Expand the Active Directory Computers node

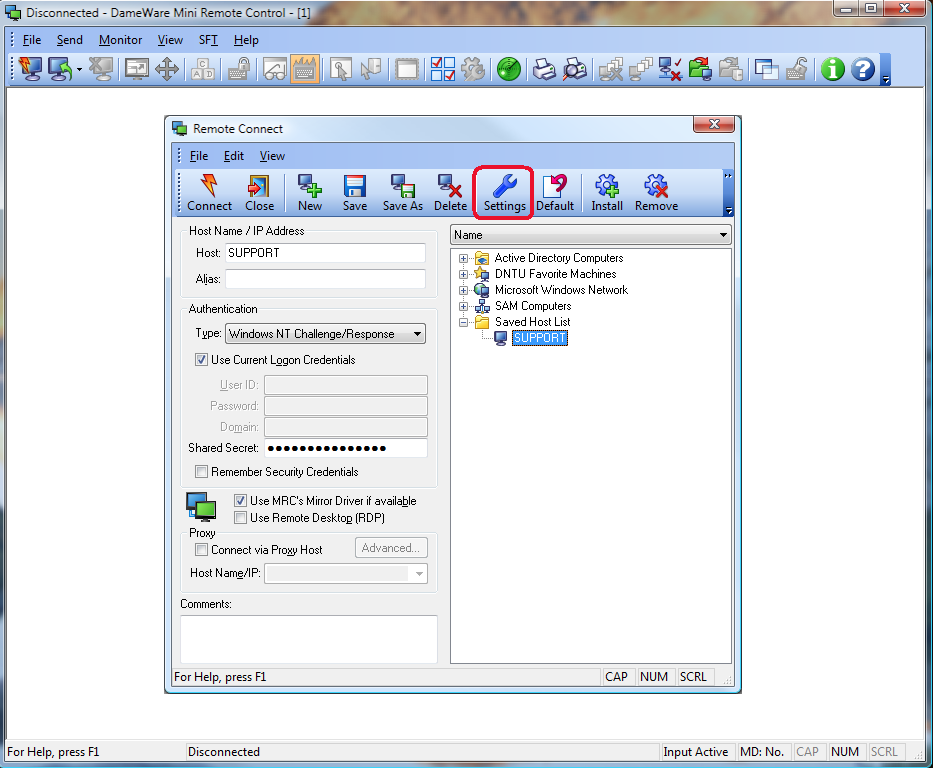[x=462, y=258]
